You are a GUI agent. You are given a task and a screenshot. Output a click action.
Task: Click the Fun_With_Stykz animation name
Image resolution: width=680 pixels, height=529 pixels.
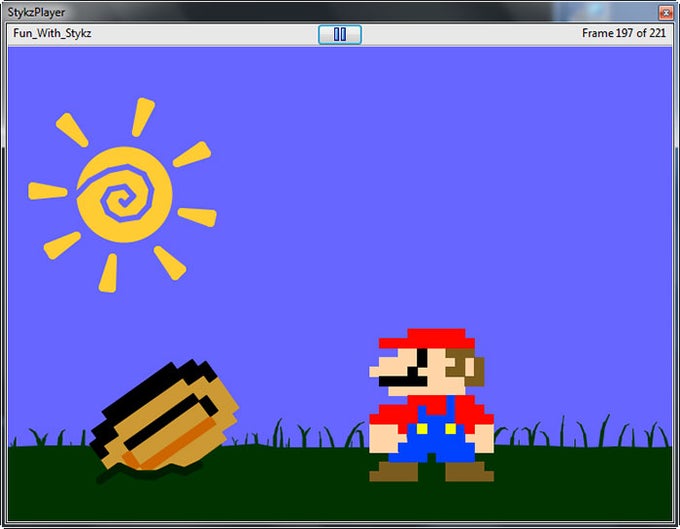tap(52, 33)
